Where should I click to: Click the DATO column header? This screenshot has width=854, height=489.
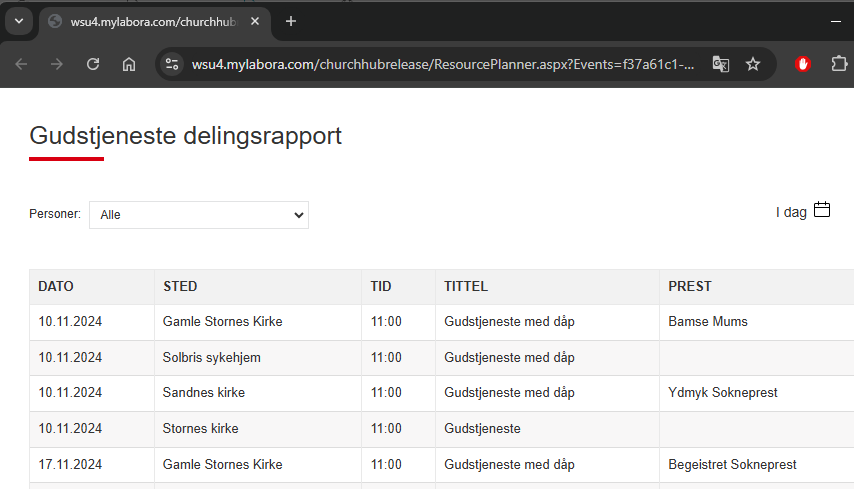point(56,286)
